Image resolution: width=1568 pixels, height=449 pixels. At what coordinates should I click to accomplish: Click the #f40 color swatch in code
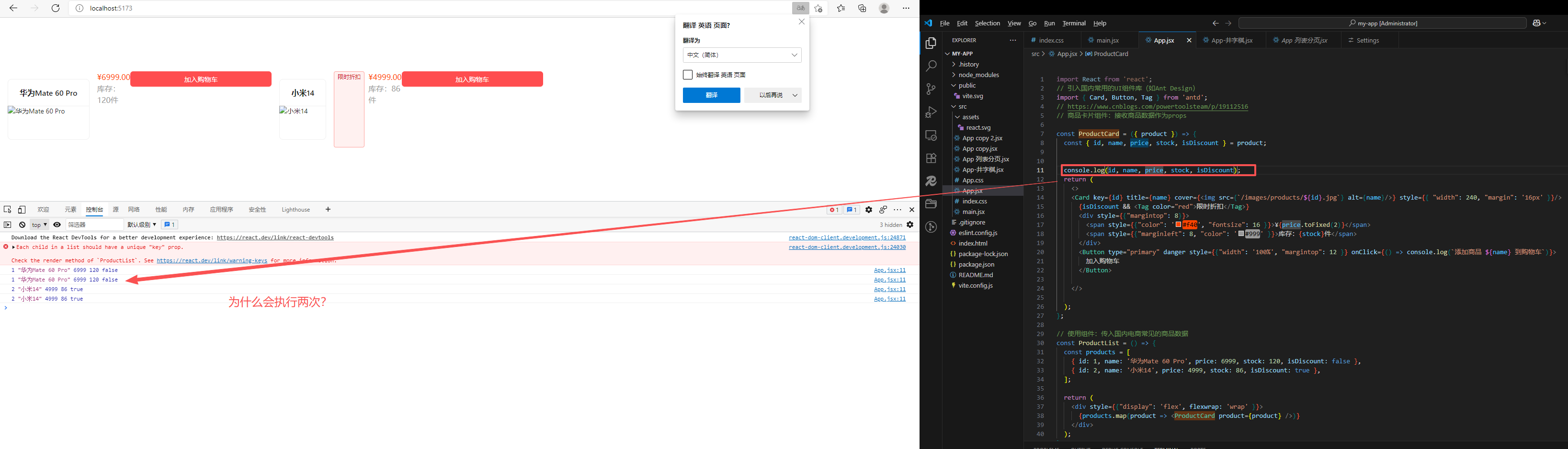pyautogui.click(x=1179, y=224)
